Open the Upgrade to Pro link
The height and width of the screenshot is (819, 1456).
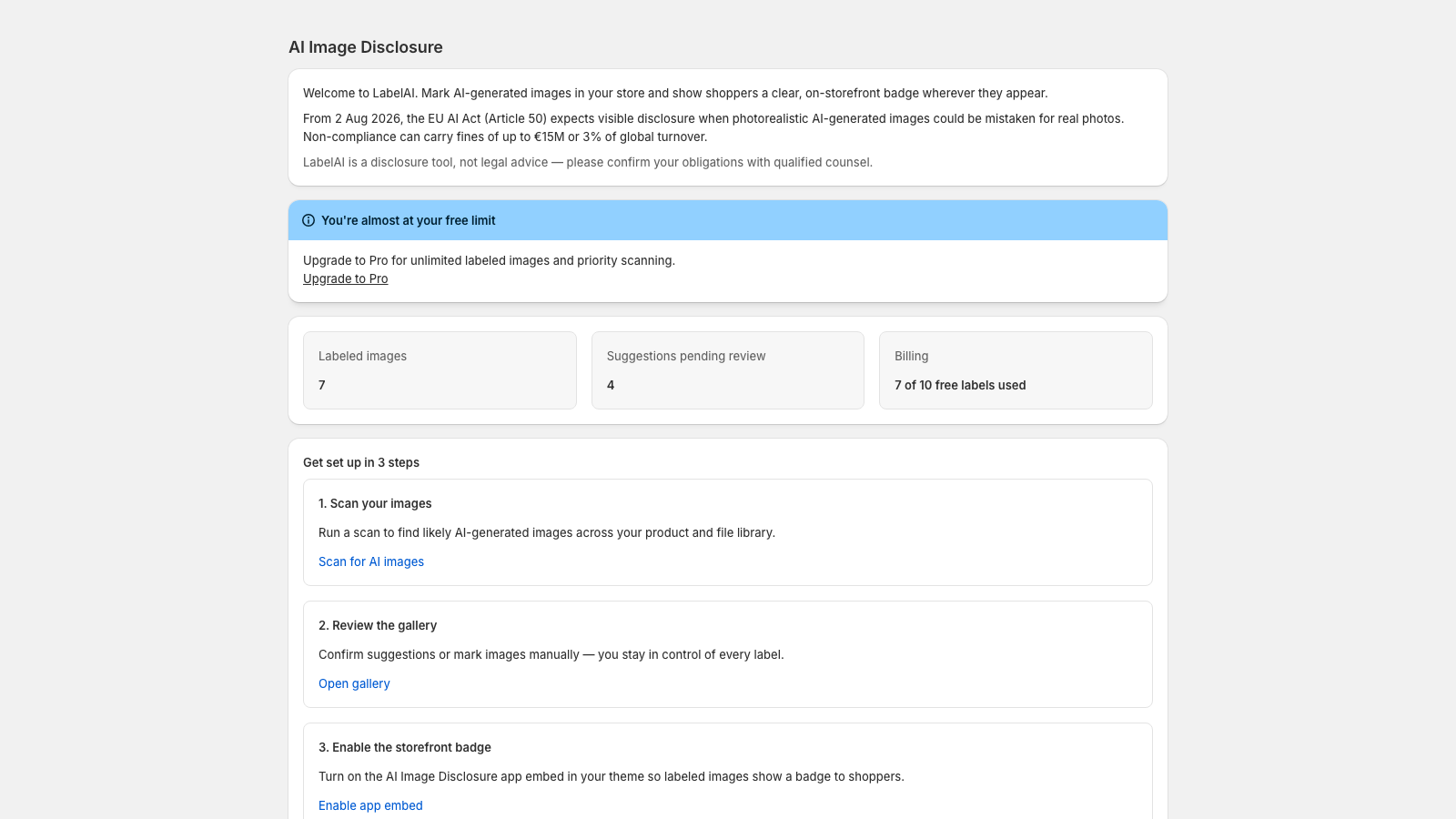(x=346, y=278)
